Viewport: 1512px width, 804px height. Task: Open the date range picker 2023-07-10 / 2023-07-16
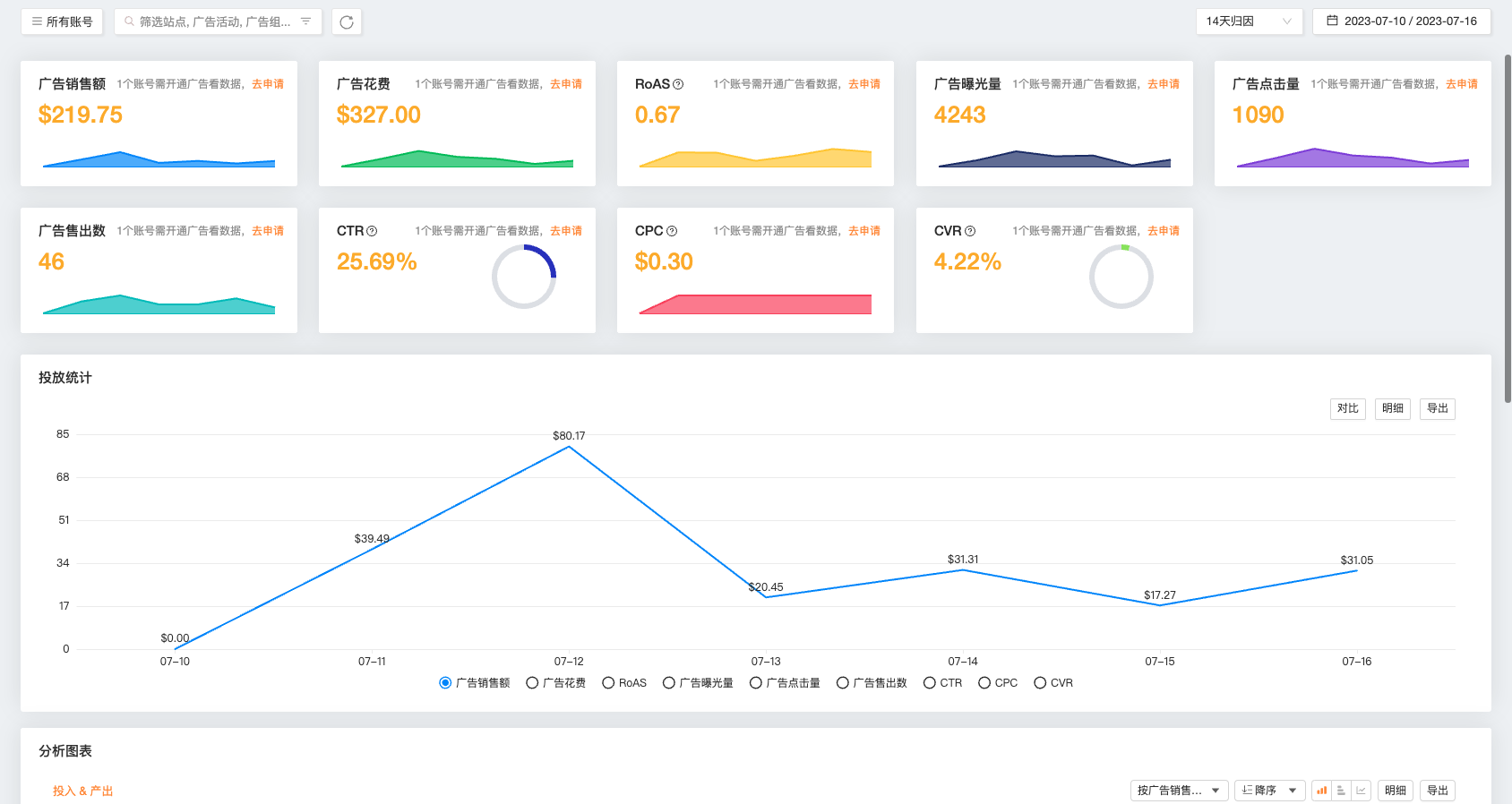tap(1401, 21)
